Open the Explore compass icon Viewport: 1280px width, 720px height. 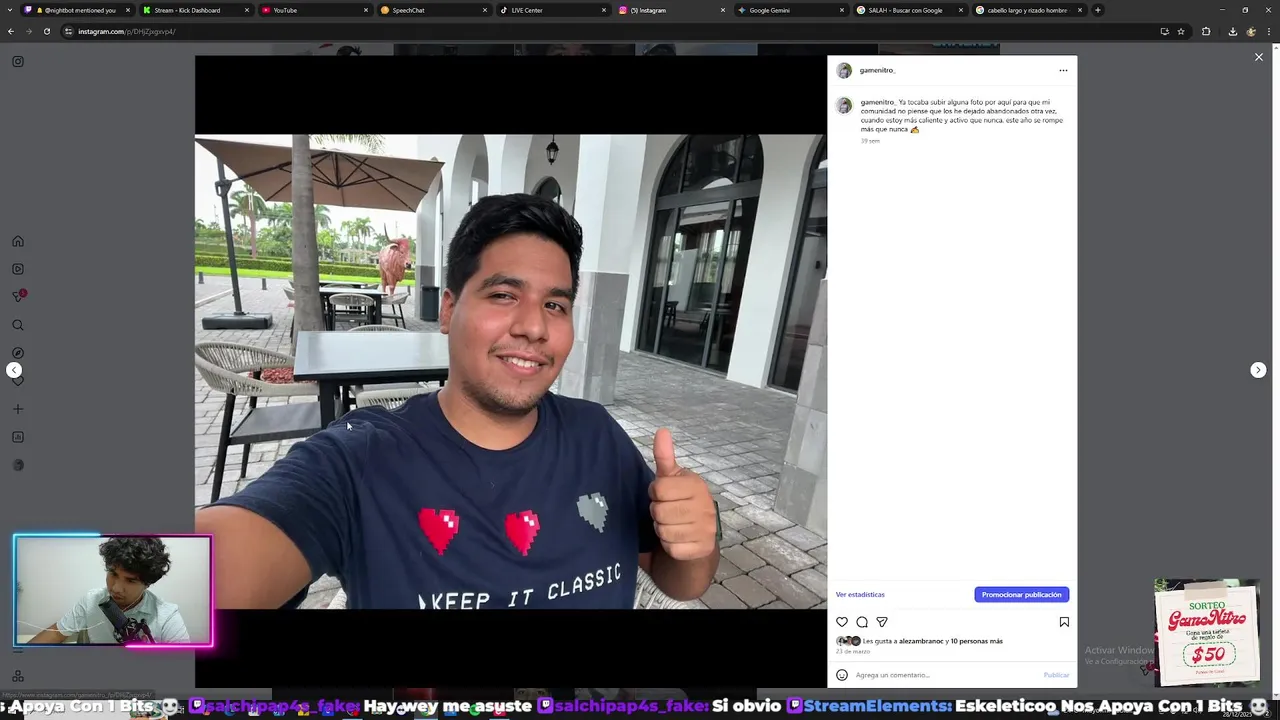coord(18,353)
